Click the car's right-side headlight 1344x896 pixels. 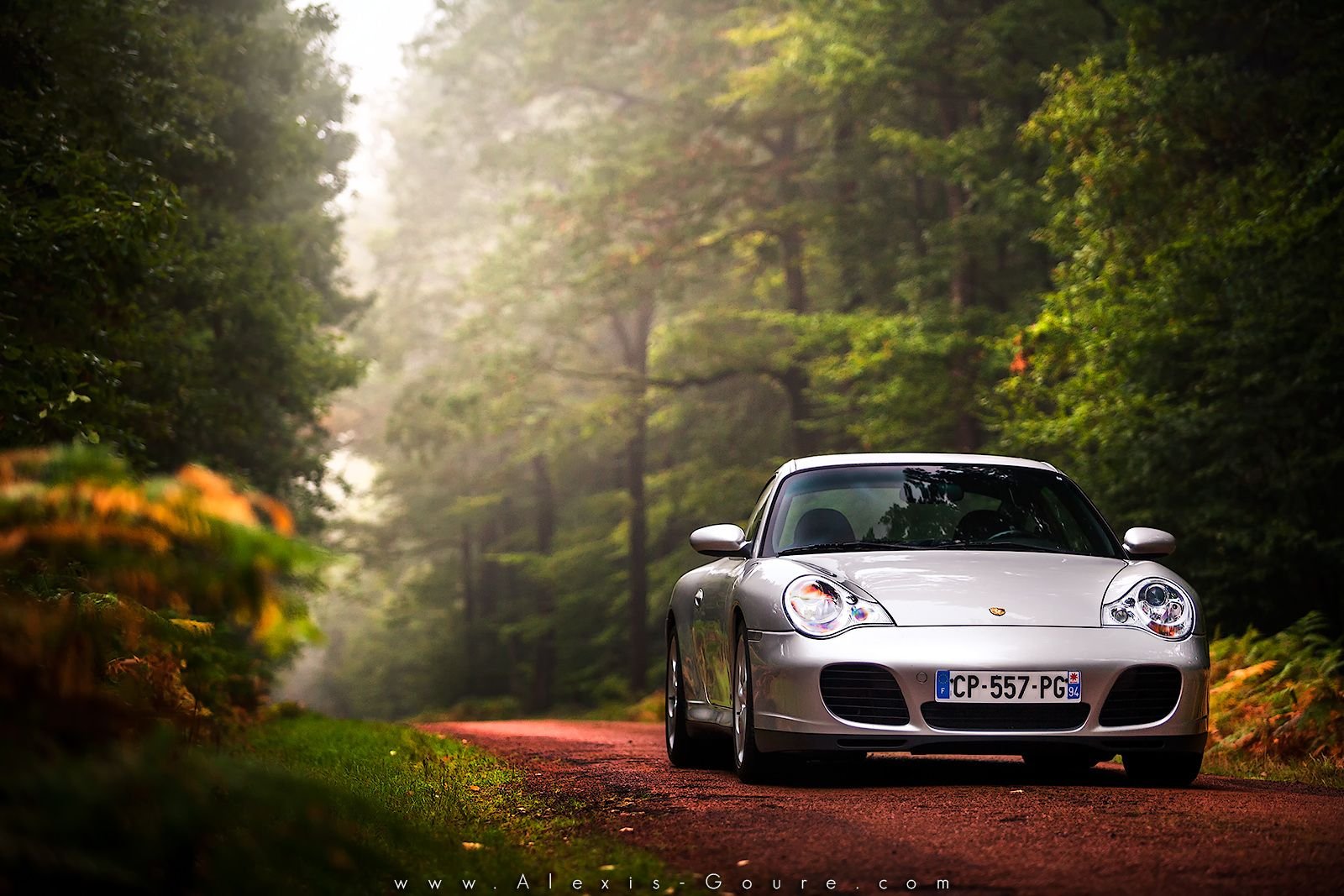pos(1151,606)
